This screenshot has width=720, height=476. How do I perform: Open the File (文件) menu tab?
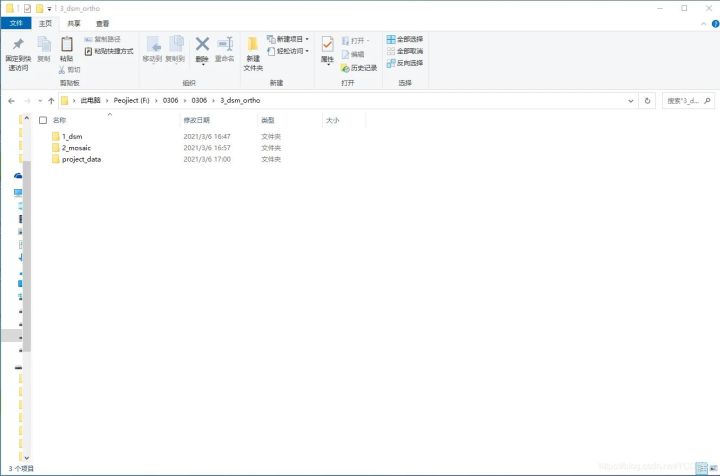pos(16,23)
